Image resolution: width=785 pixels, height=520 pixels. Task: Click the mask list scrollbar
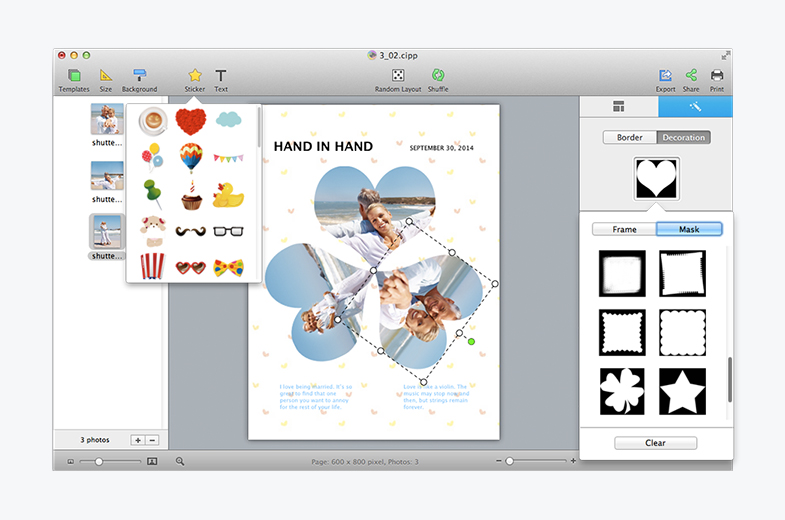click(729, 379)
